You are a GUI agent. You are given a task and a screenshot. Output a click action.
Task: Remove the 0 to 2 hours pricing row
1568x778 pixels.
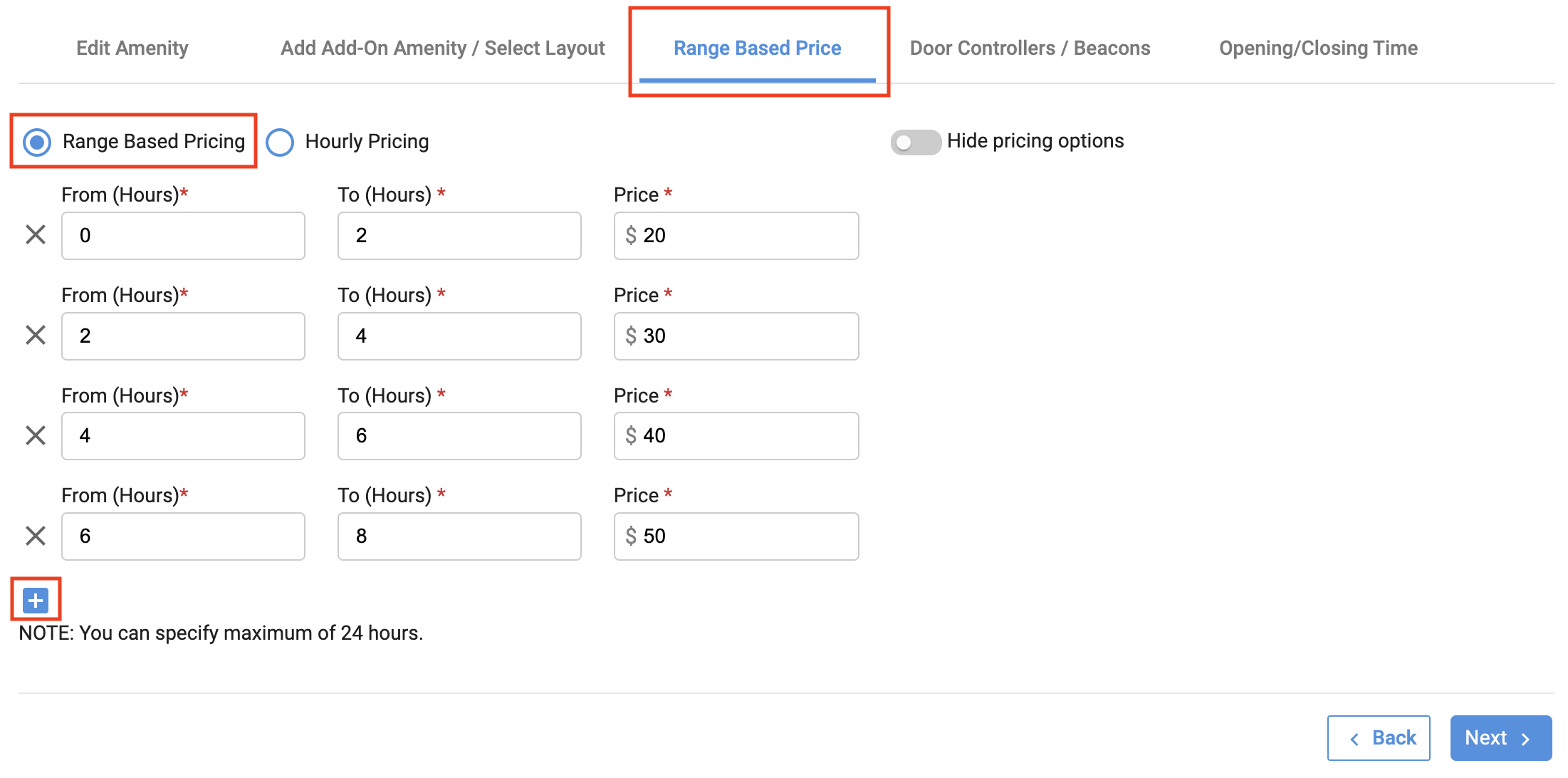click(x=35, y=235)
